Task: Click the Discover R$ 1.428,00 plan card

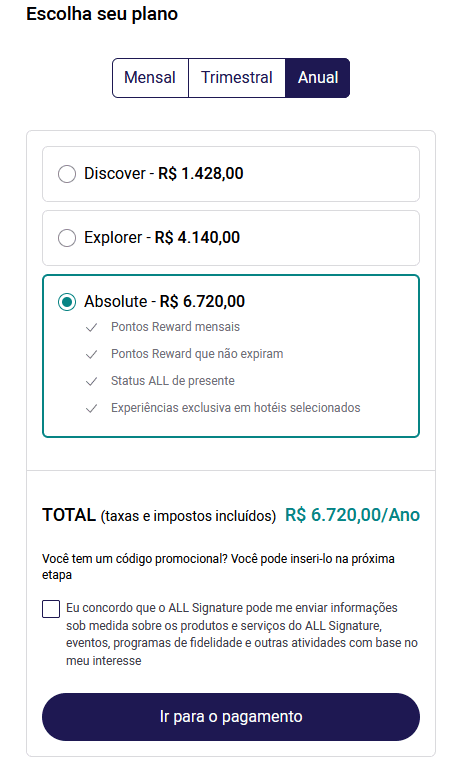Action: point(231,174)
